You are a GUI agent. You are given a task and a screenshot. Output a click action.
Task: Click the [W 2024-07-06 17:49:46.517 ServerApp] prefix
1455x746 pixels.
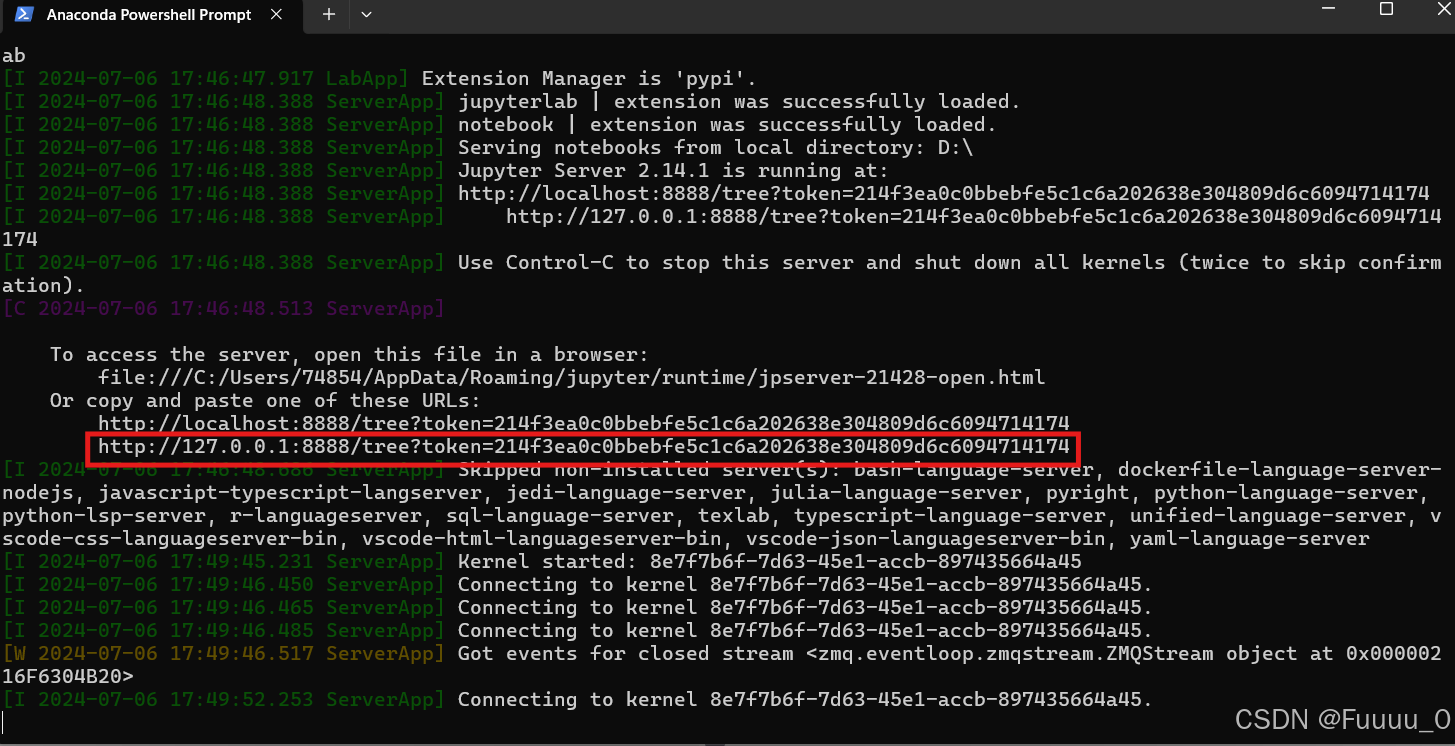click(224, 653)
